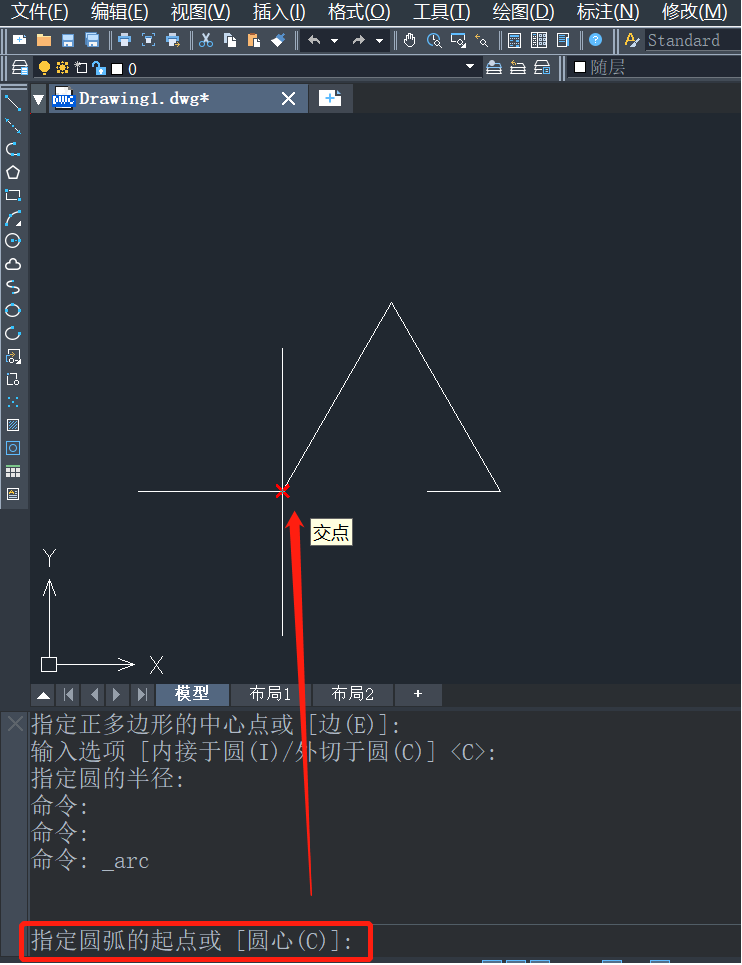Image resolution: width=742 pixels, height=965 pixels.
Task: Expand the layout tabs list up-arrow
Action: [x=44, y=695]
